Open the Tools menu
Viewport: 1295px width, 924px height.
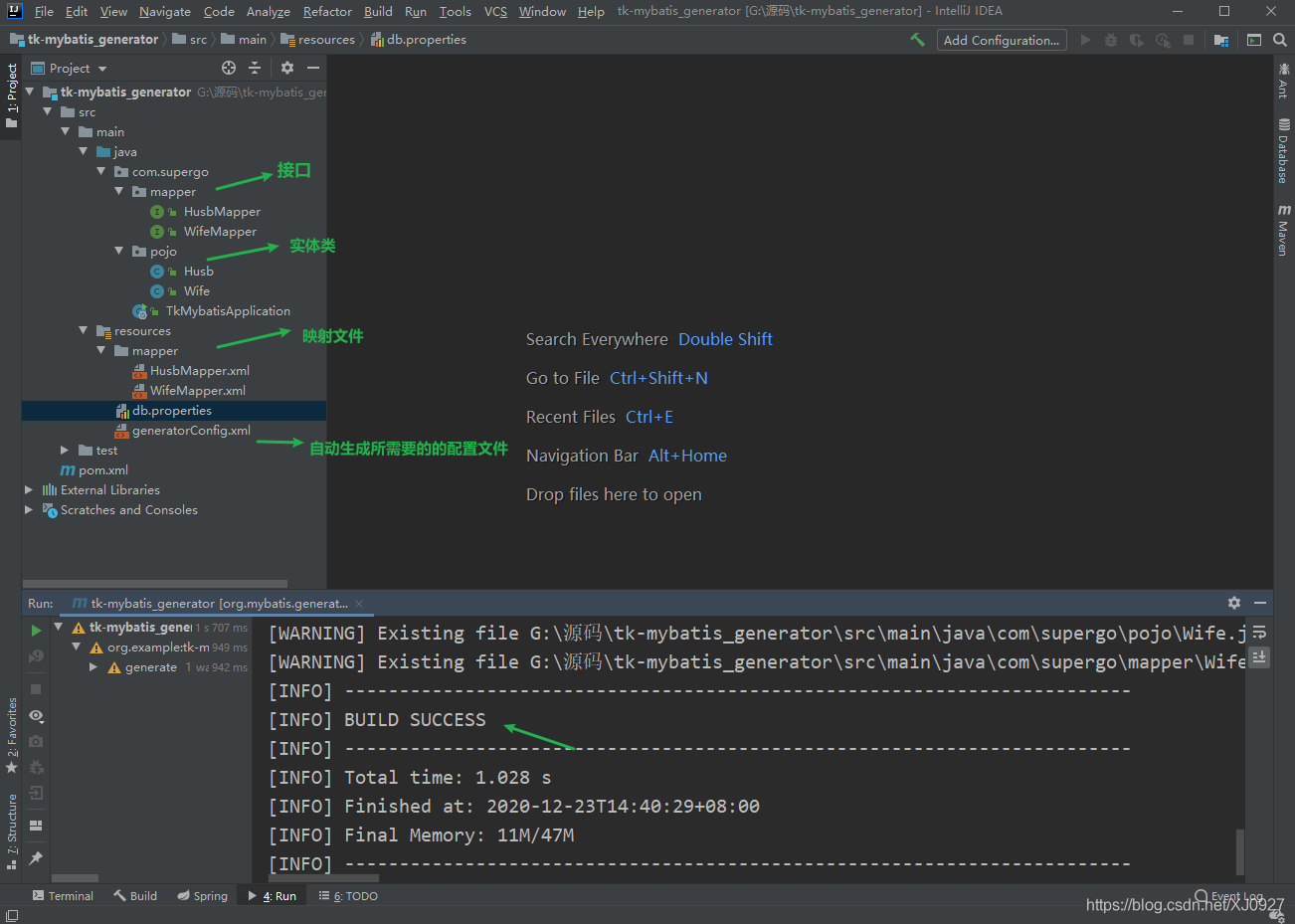point(455,11)
